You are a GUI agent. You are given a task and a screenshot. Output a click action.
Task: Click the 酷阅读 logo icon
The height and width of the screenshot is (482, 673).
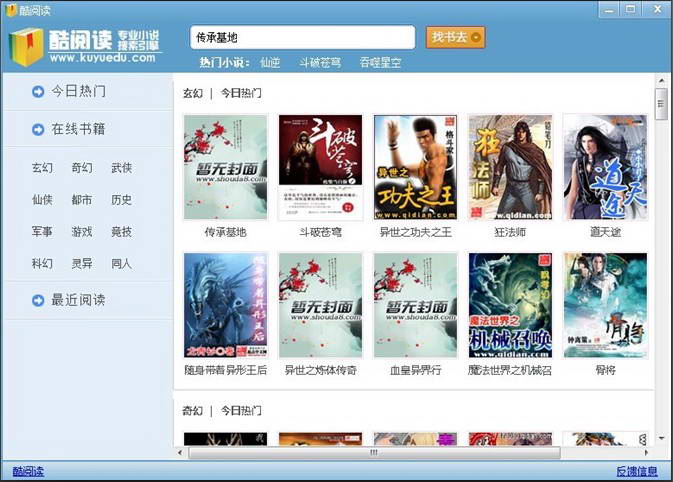[27, 46]
